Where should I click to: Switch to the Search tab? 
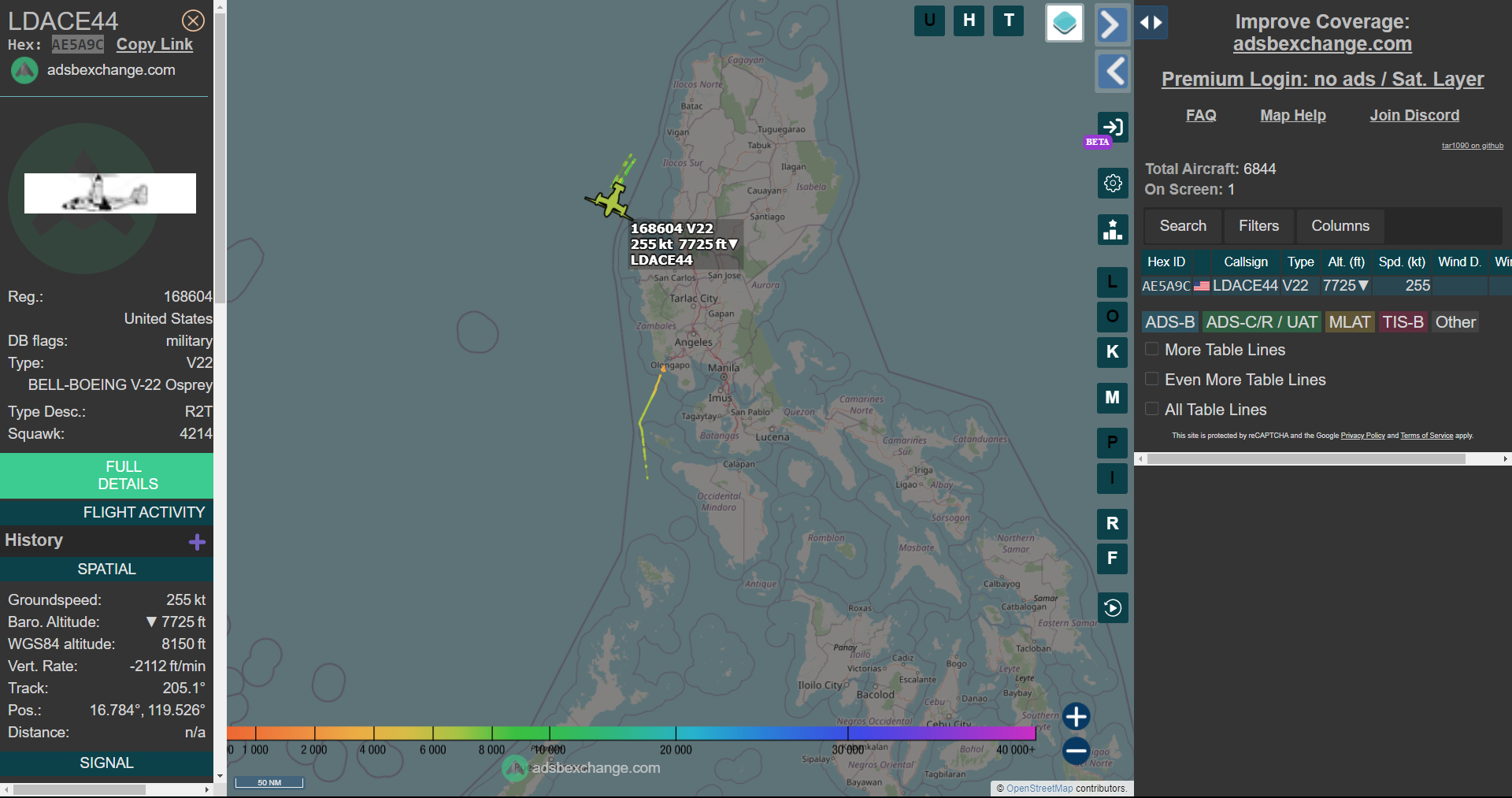[1183, 226]
